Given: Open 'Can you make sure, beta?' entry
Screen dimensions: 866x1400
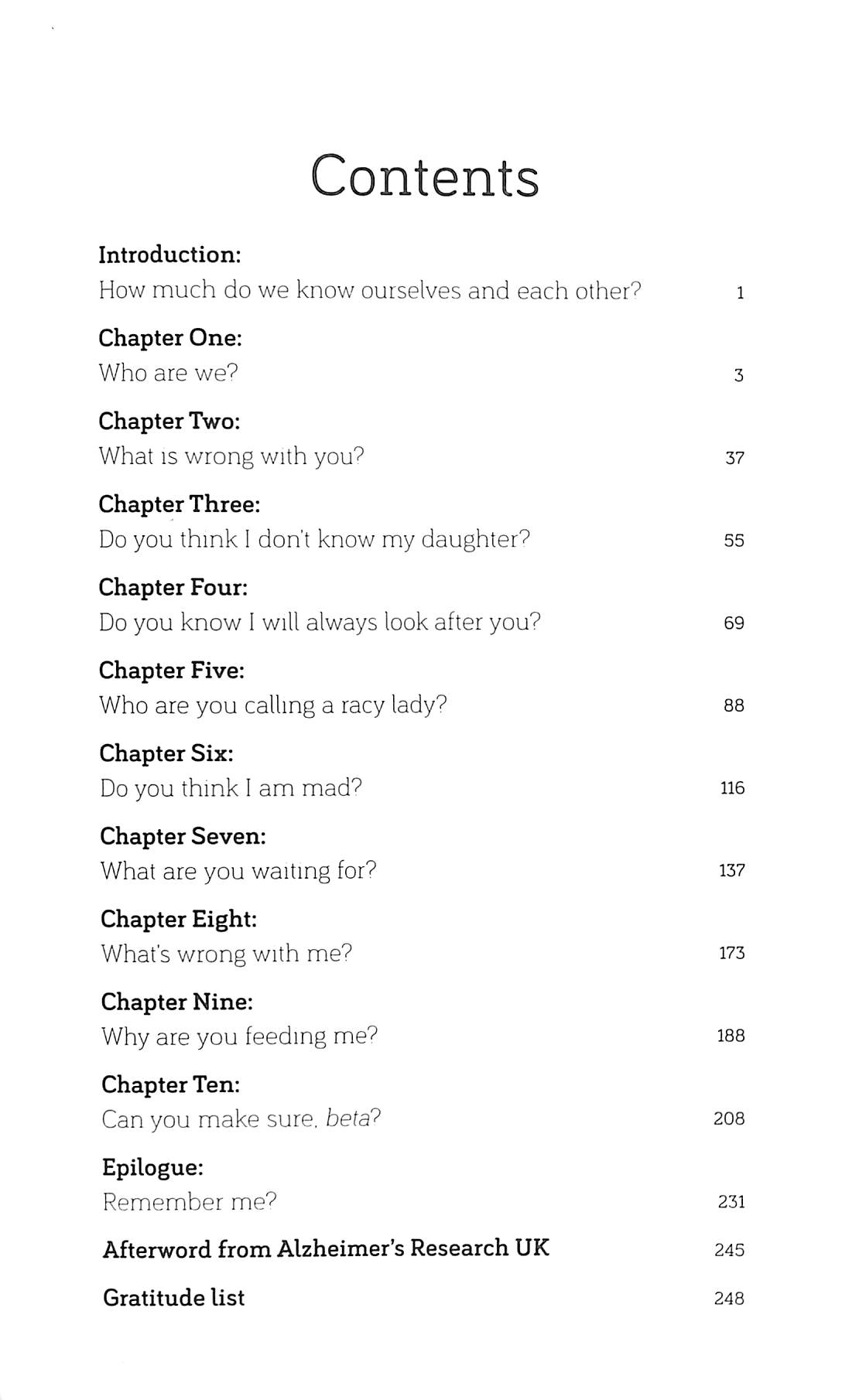Looking at the screenshot, I should point(241,1119).
